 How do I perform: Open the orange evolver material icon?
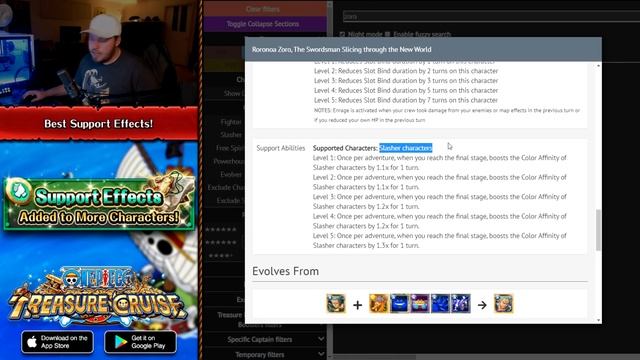[x=379, y=304]
